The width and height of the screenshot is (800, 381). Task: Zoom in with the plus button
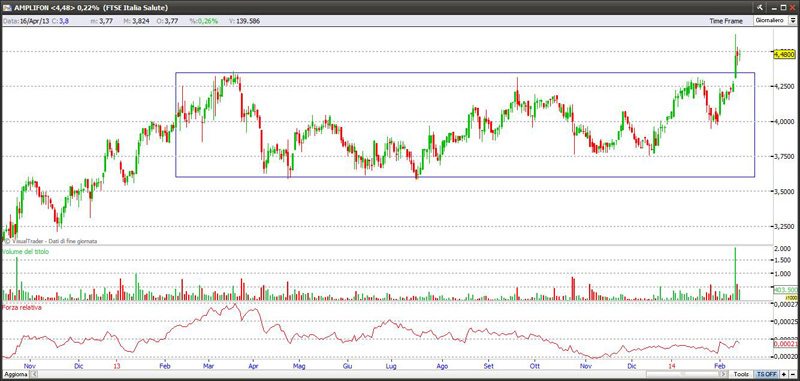[x=784, y=374]
